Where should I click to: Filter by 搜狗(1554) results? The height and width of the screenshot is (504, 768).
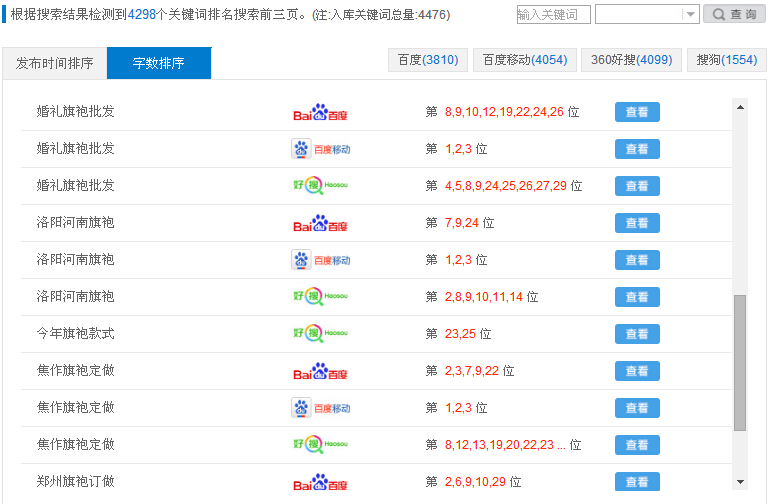(727, 60)
